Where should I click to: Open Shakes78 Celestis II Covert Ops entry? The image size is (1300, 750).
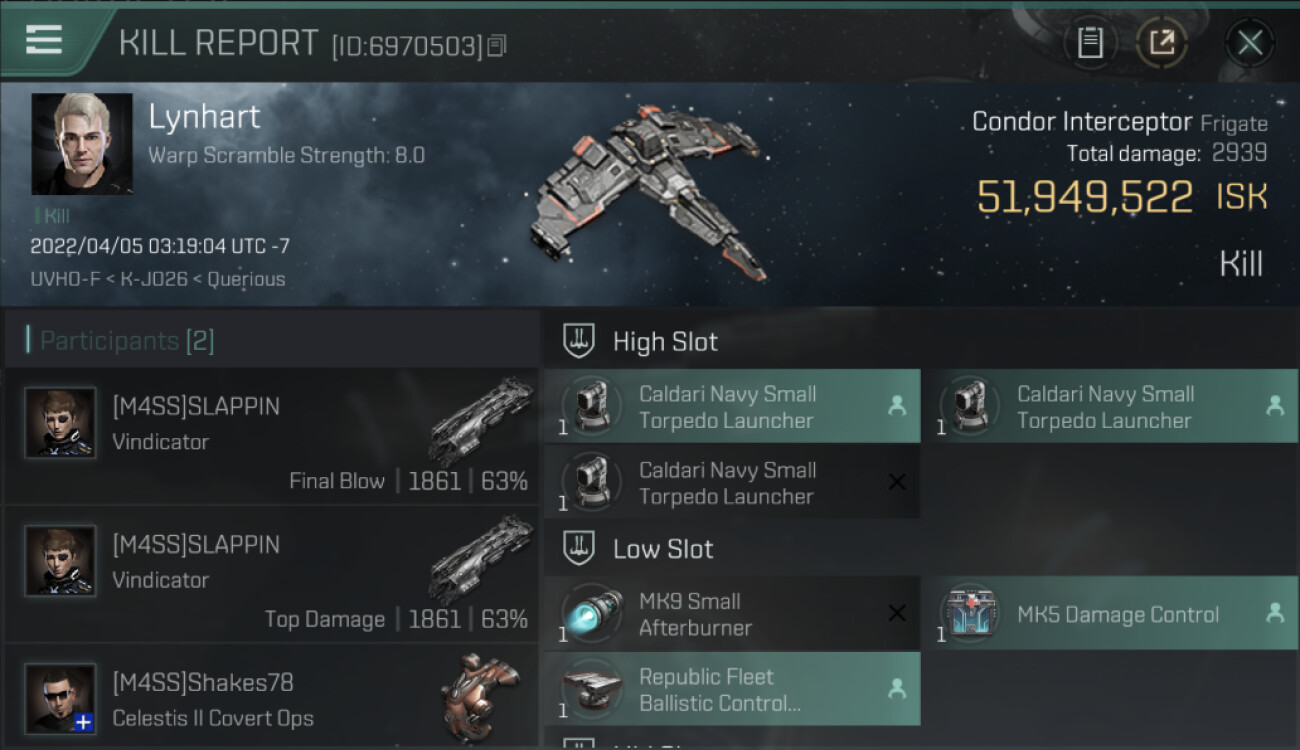click(x=272, y=700)
